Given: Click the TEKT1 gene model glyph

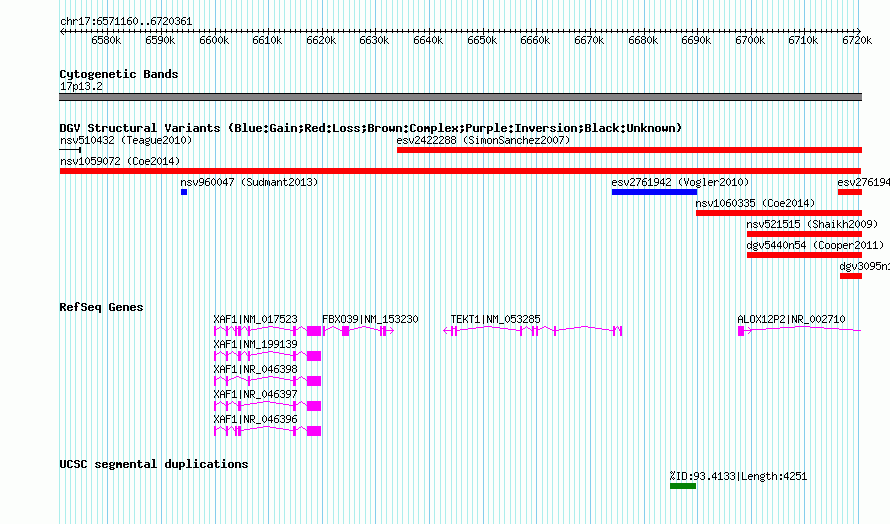Looking at the screenshot, I should (532, 331).
